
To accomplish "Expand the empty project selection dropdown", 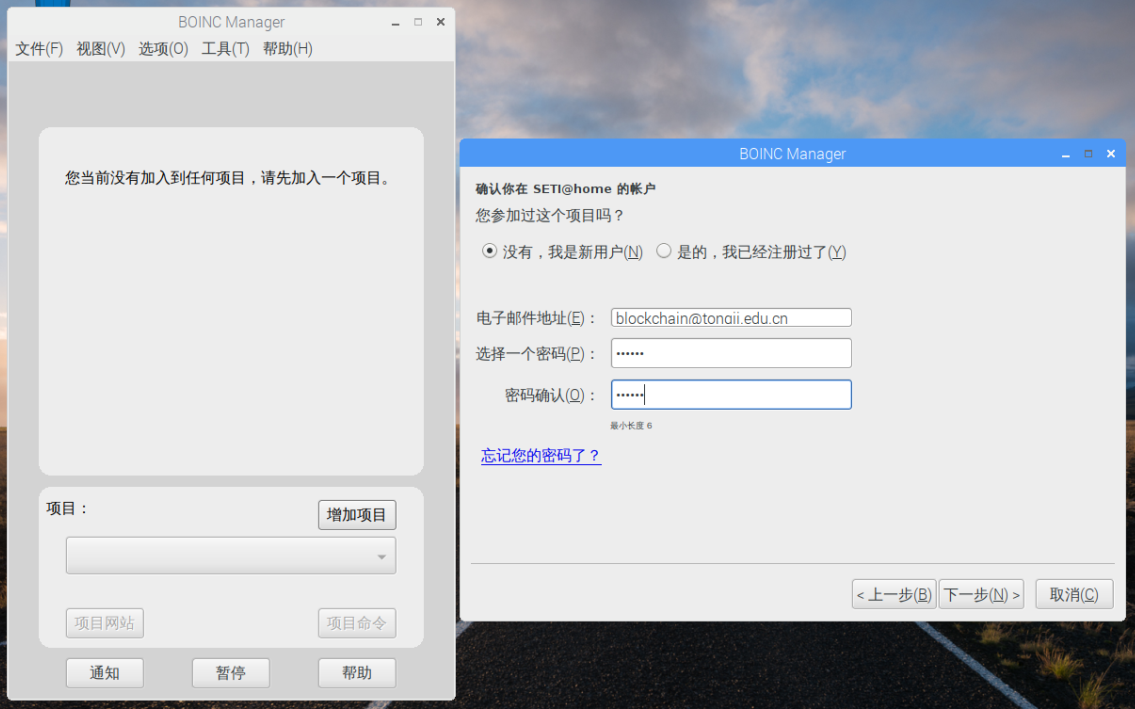I will (230, 555).
